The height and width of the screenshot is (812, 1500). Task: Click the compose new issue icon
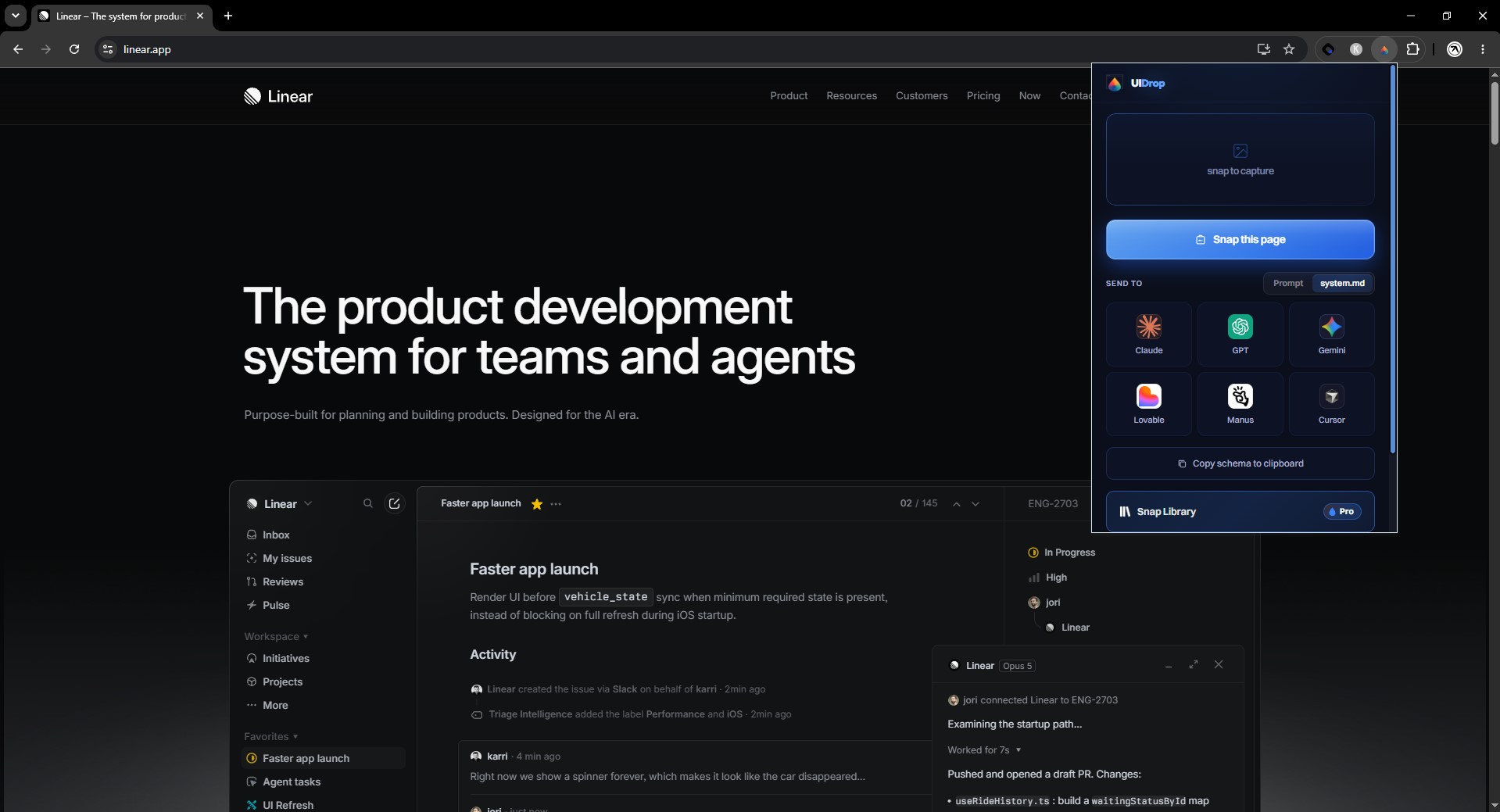tap(395, 504)
